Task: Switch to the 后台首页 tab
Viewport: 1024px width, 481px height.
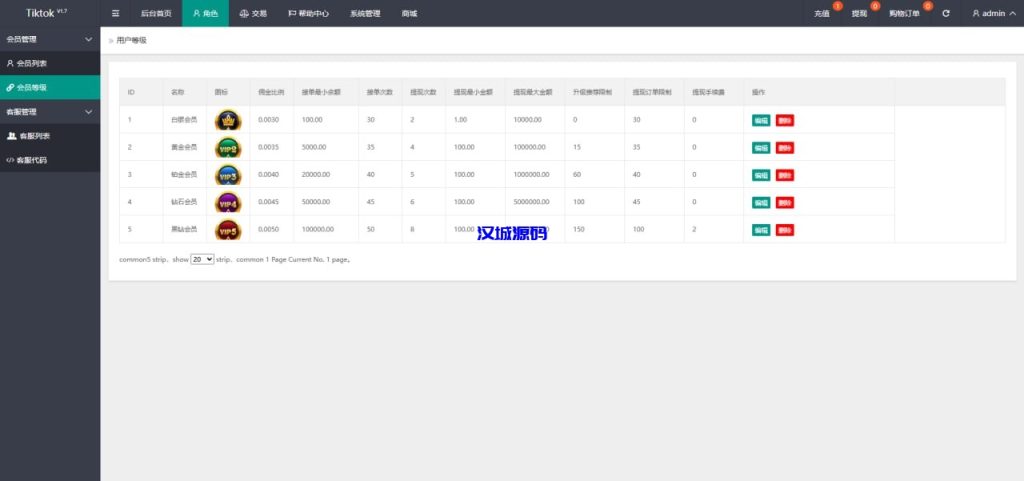Action: tap(155, 14)
